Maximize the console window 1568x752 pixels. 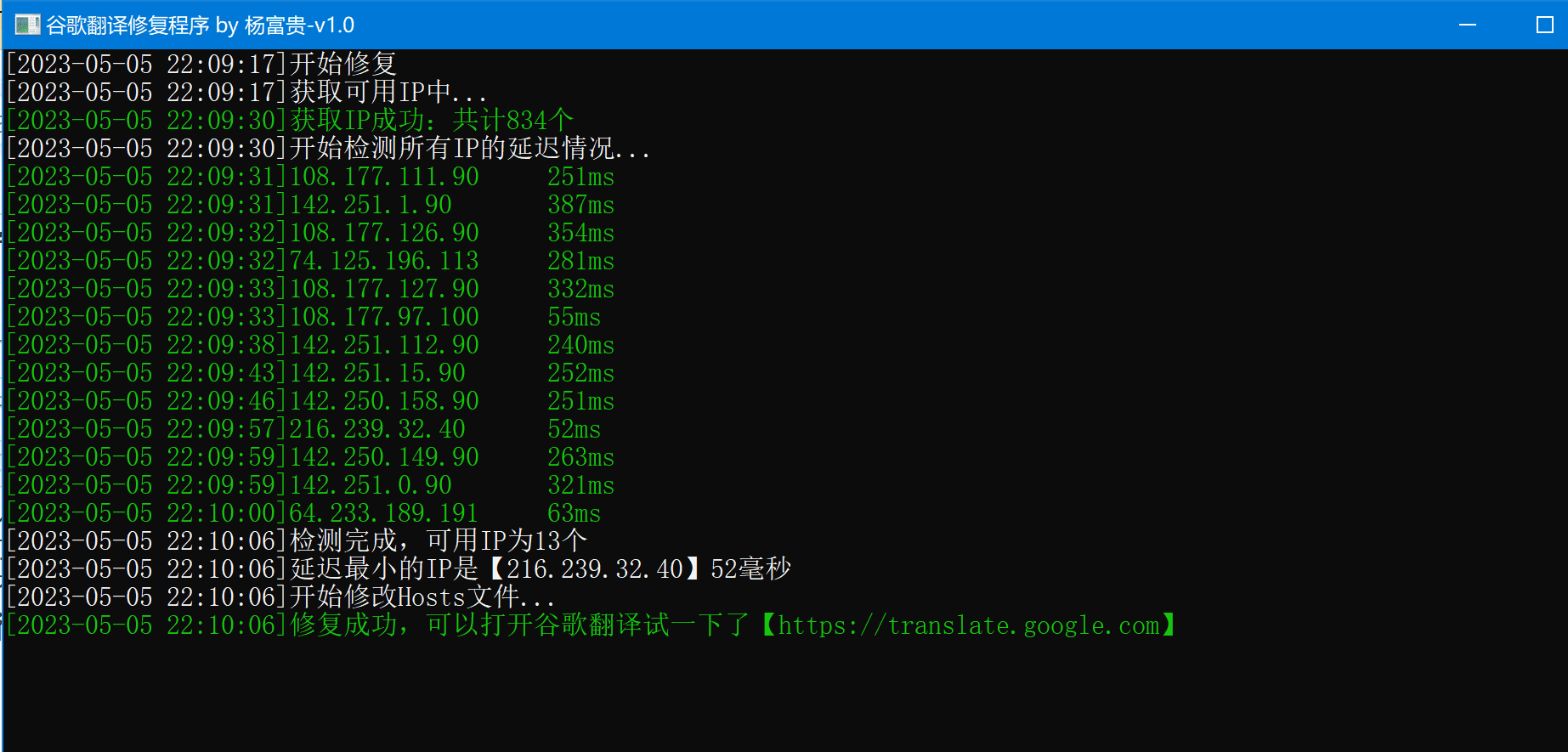(1544, 25)
